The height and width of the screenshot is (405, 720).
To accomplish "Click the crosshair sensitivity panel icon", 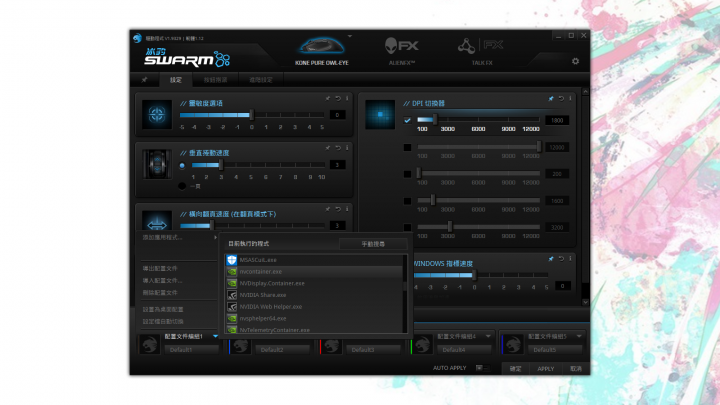I will coord(157,114).
